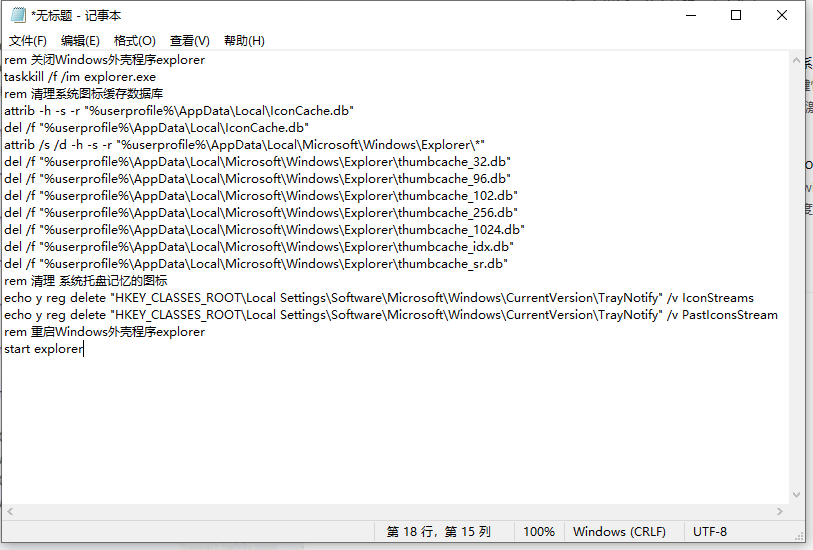813x550 pixels.
Task: Click the vertical scrollbar down arrow
Action: click(x=796, y=495)
